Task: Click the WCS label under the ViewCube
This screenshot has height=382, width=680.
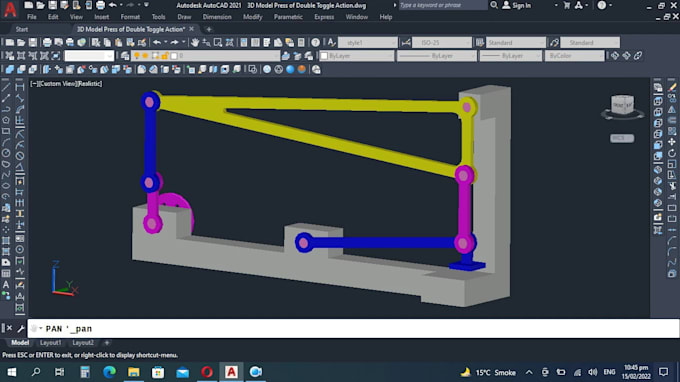Action: (x=622, y=138)
